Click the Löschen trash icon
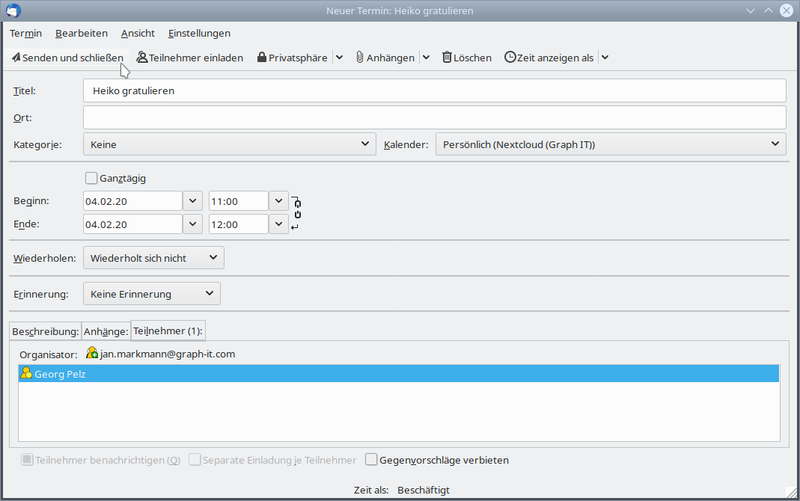This screenshot has height=501, width=800. coord(447,58)
